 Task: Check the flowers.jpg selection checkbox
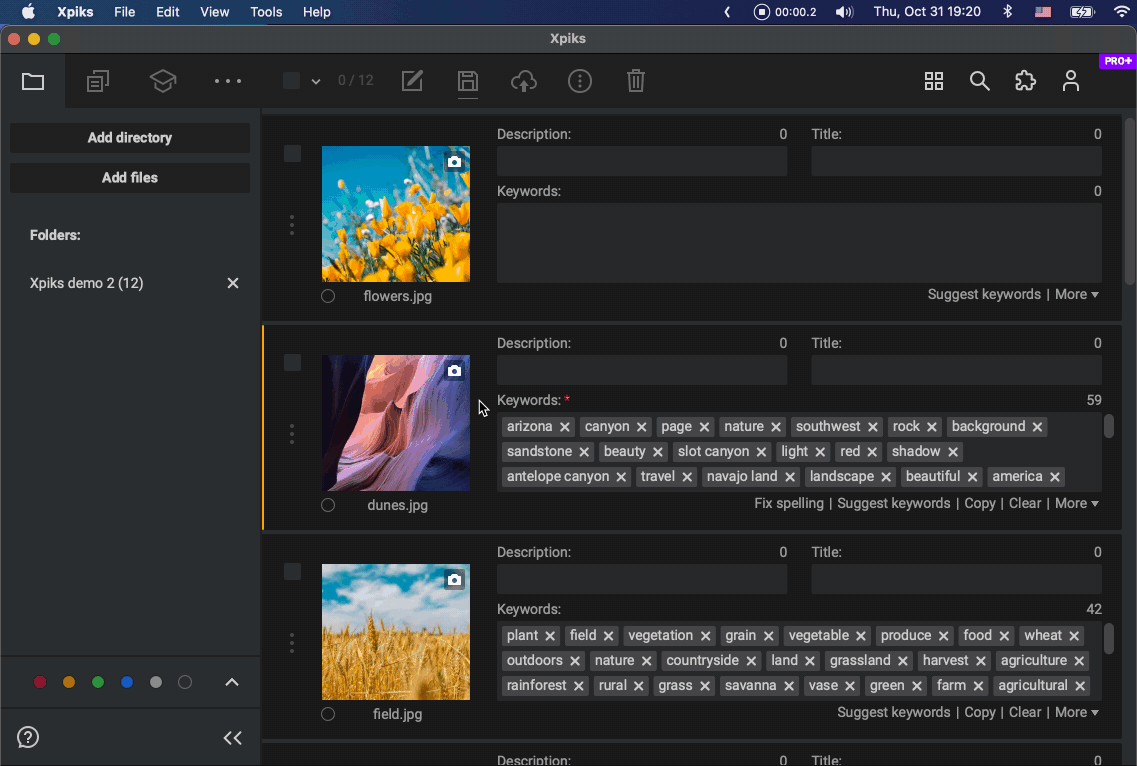[x=292, y=154]
